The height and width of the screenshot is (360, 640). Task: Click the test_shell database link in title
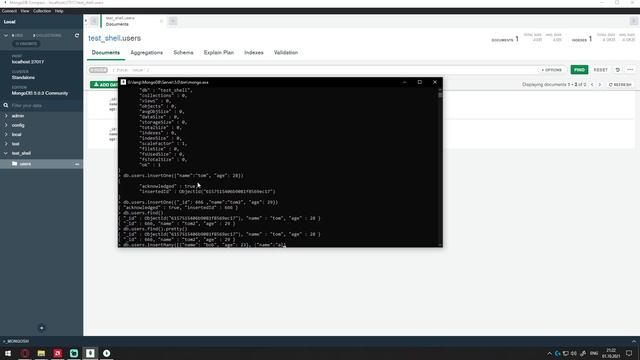[x=104, y=38]
